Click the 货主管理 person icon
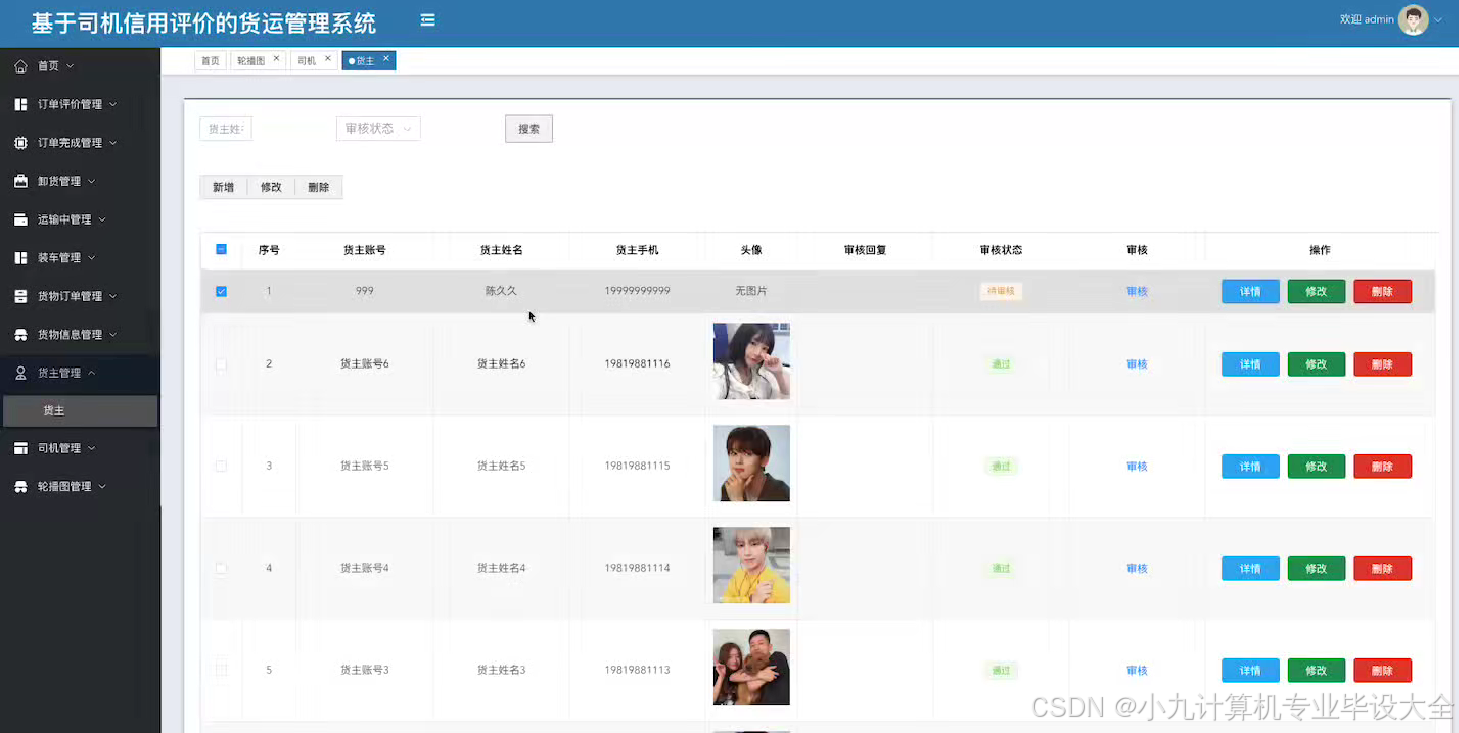The width and height of the screenshot is (1459, 733). pos(21,373)
